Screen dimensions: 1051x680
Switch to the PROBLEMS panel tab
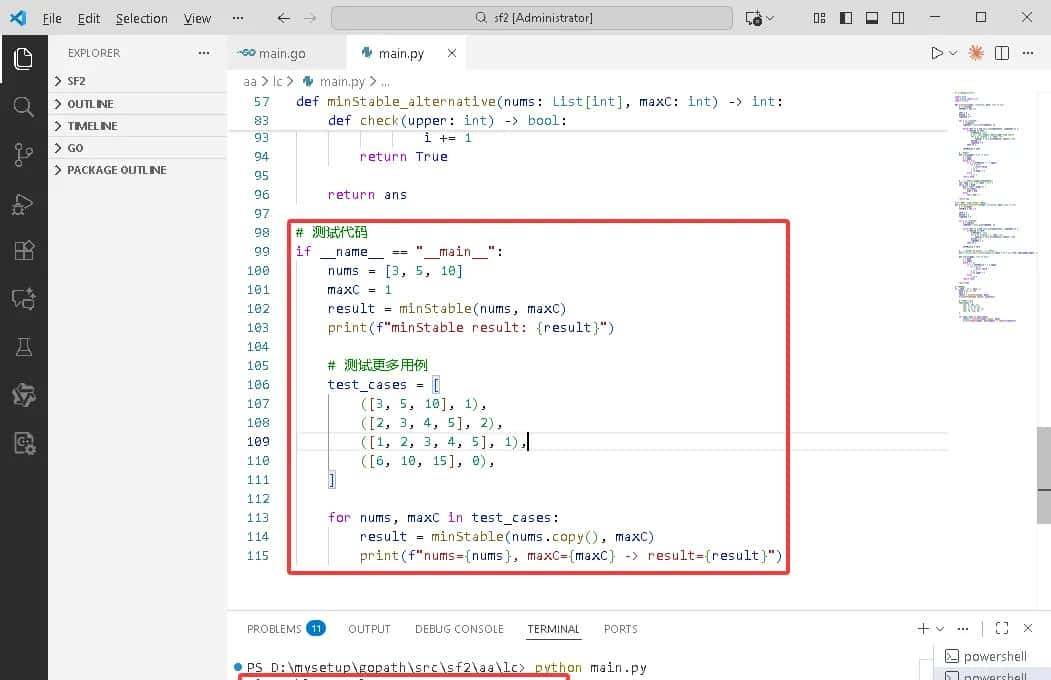point(274,629)
